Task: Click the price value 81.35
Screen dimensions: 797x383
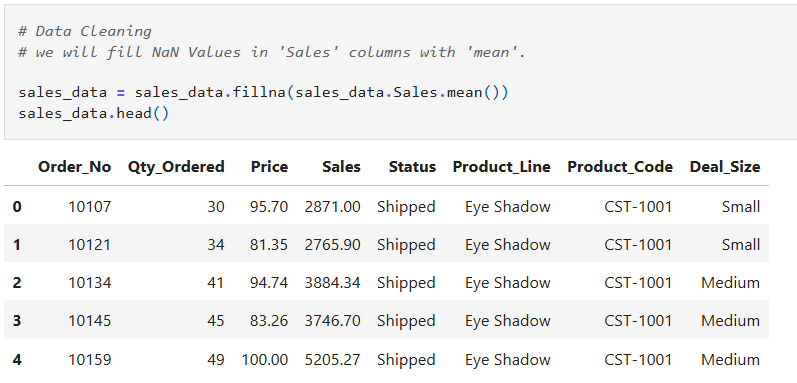Action: 269,245
